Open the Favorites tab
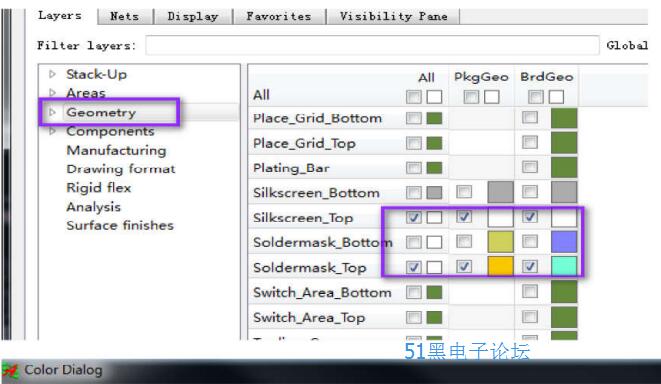The height and width of the screenshot is (384, 661). pos(279,16)
